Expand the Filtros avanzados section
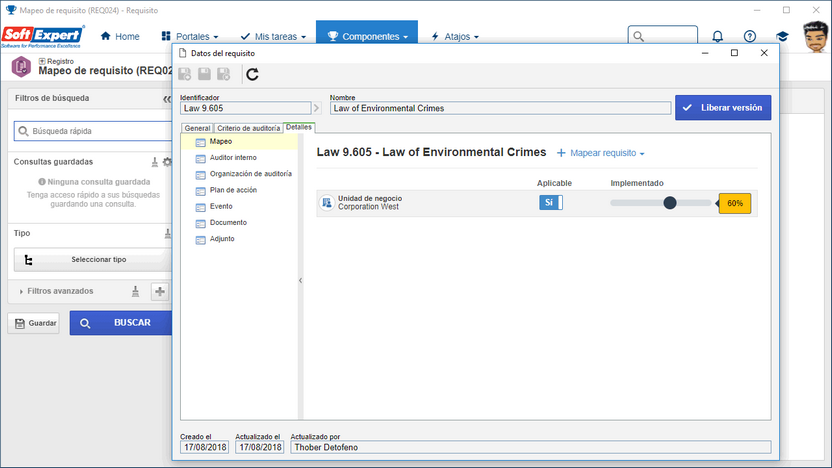This screenshot has height=468, width=832. pos(56,291)
